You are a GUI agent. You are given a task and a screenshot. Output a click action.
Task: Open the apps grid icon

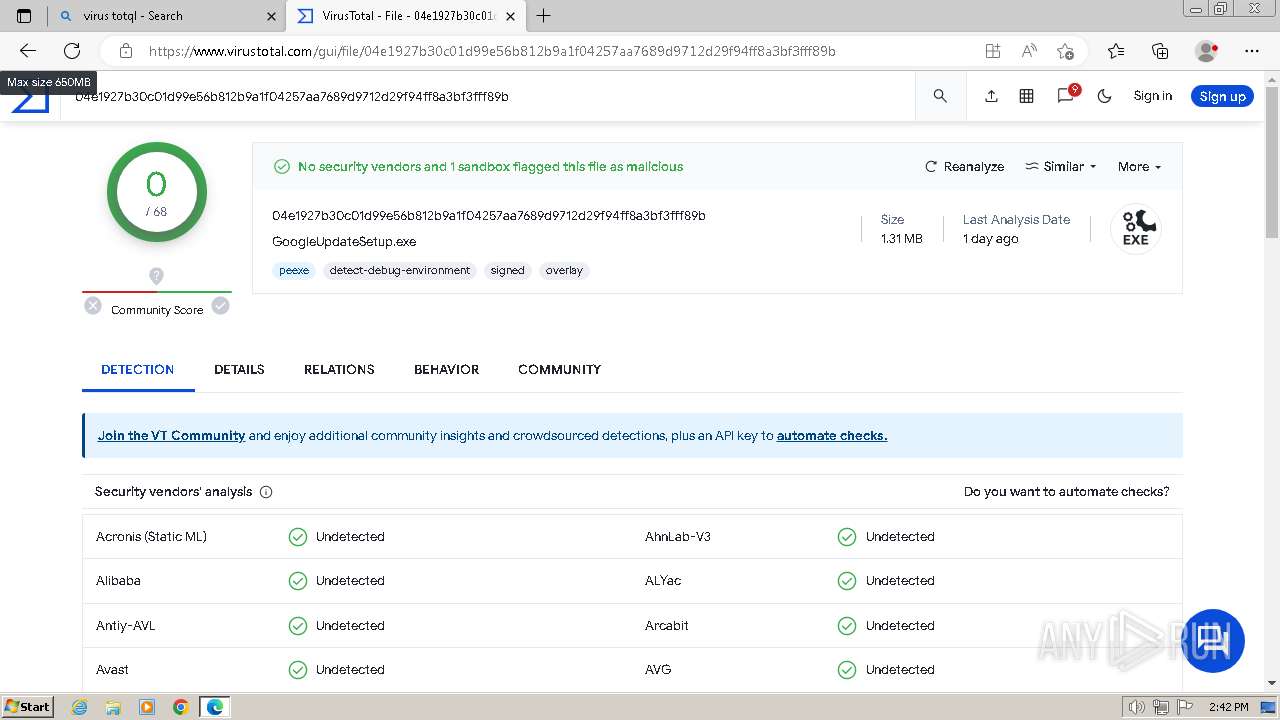click(1026, 96)
